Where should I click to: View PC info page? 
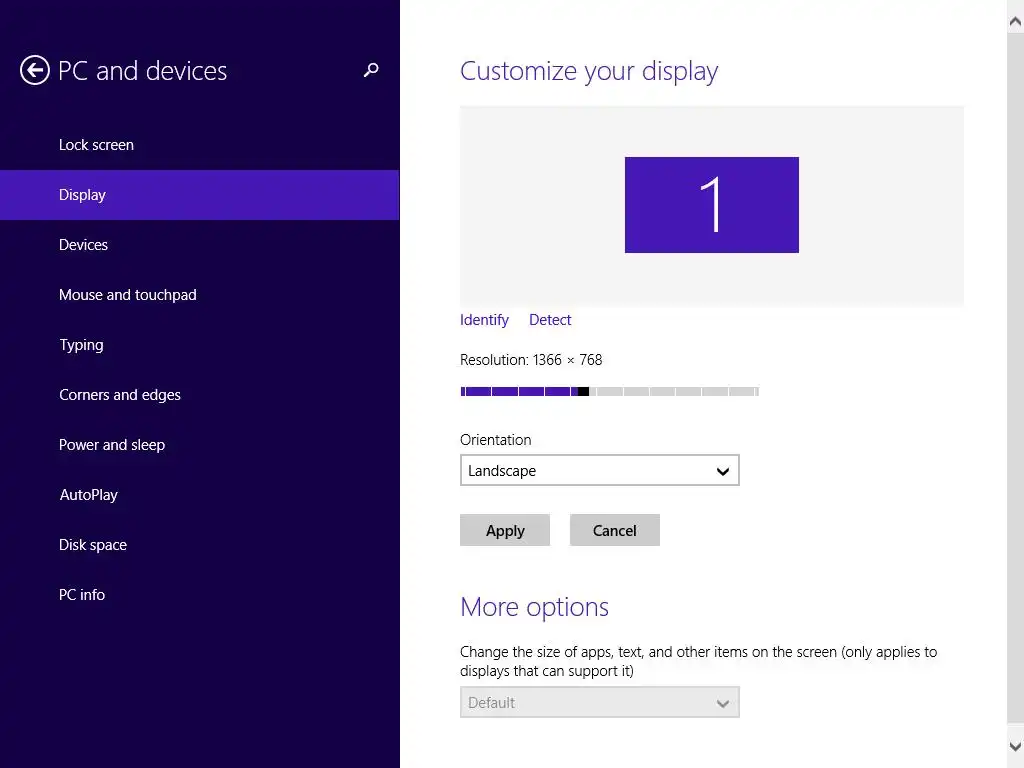tap(199, 594)
